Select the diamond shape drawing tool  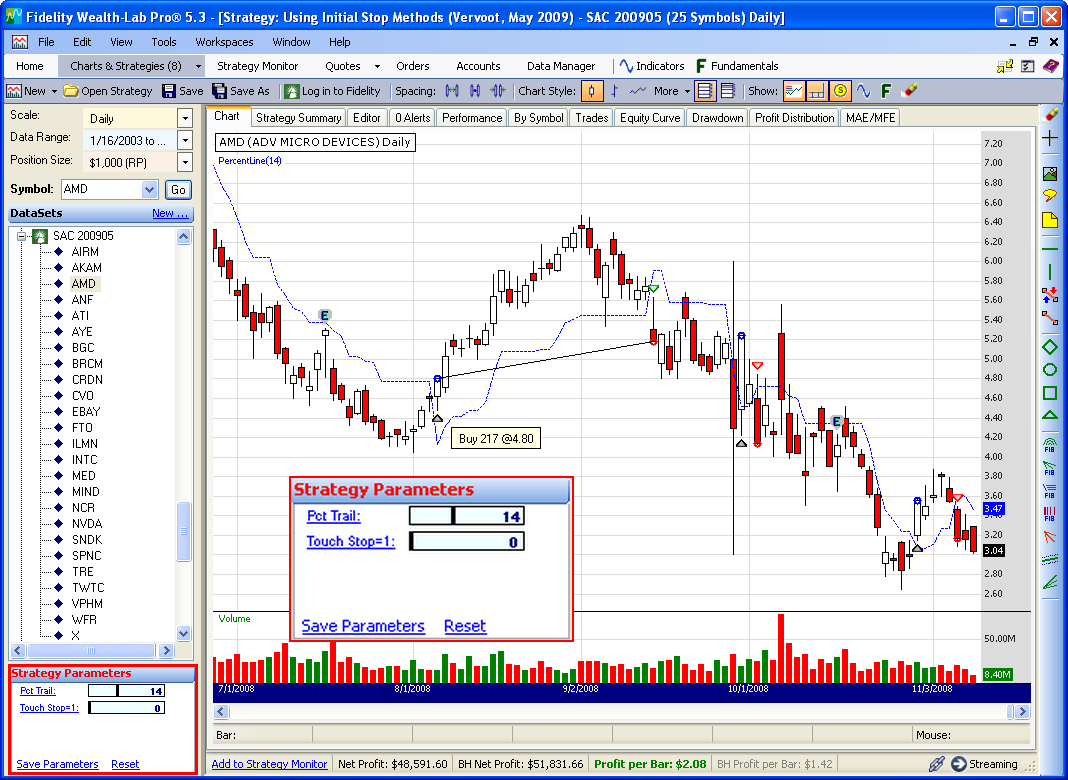point(1050,347)
